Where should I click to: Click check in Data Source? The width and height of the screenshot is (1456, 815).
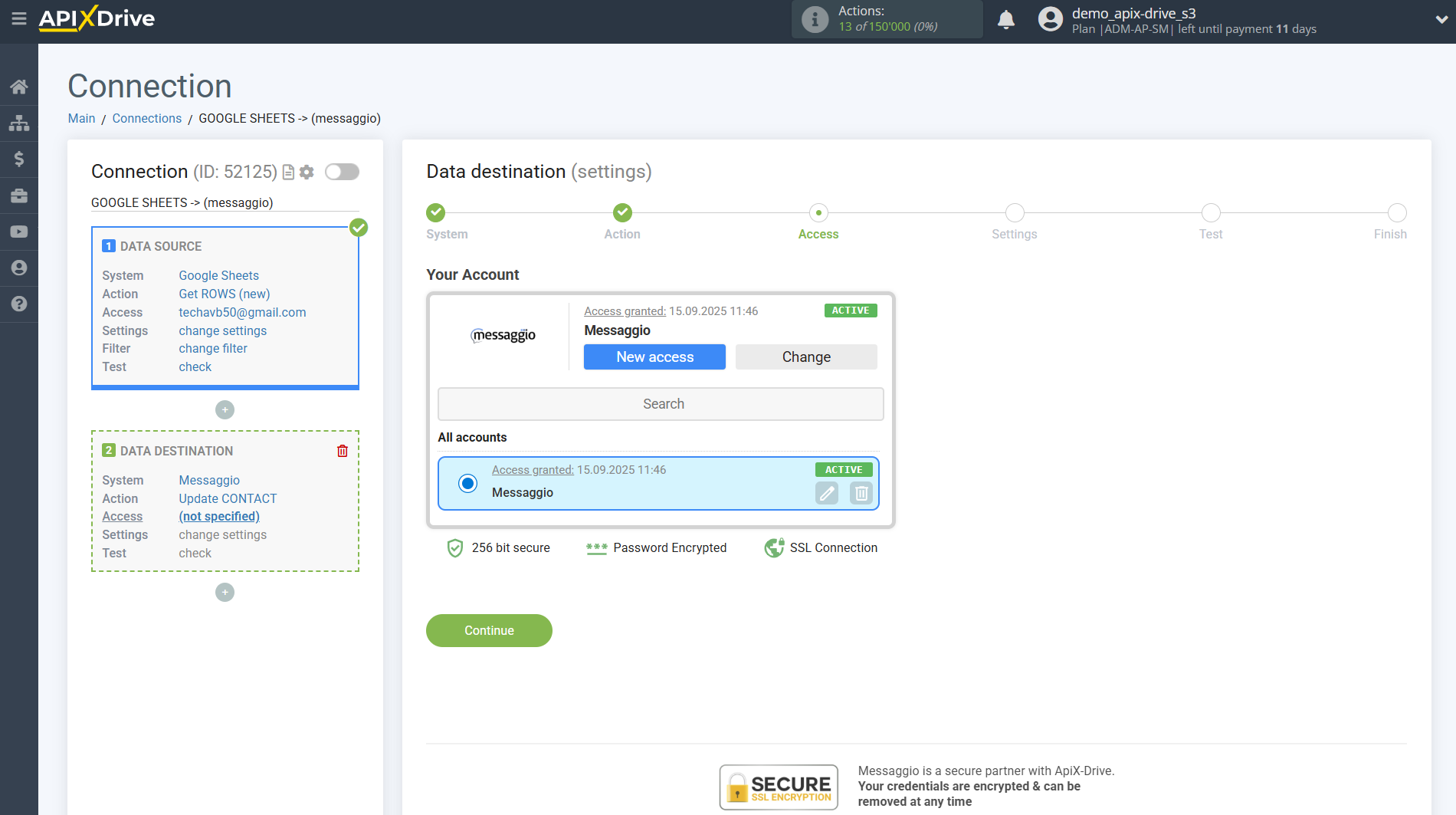click(x=195, y=366)
